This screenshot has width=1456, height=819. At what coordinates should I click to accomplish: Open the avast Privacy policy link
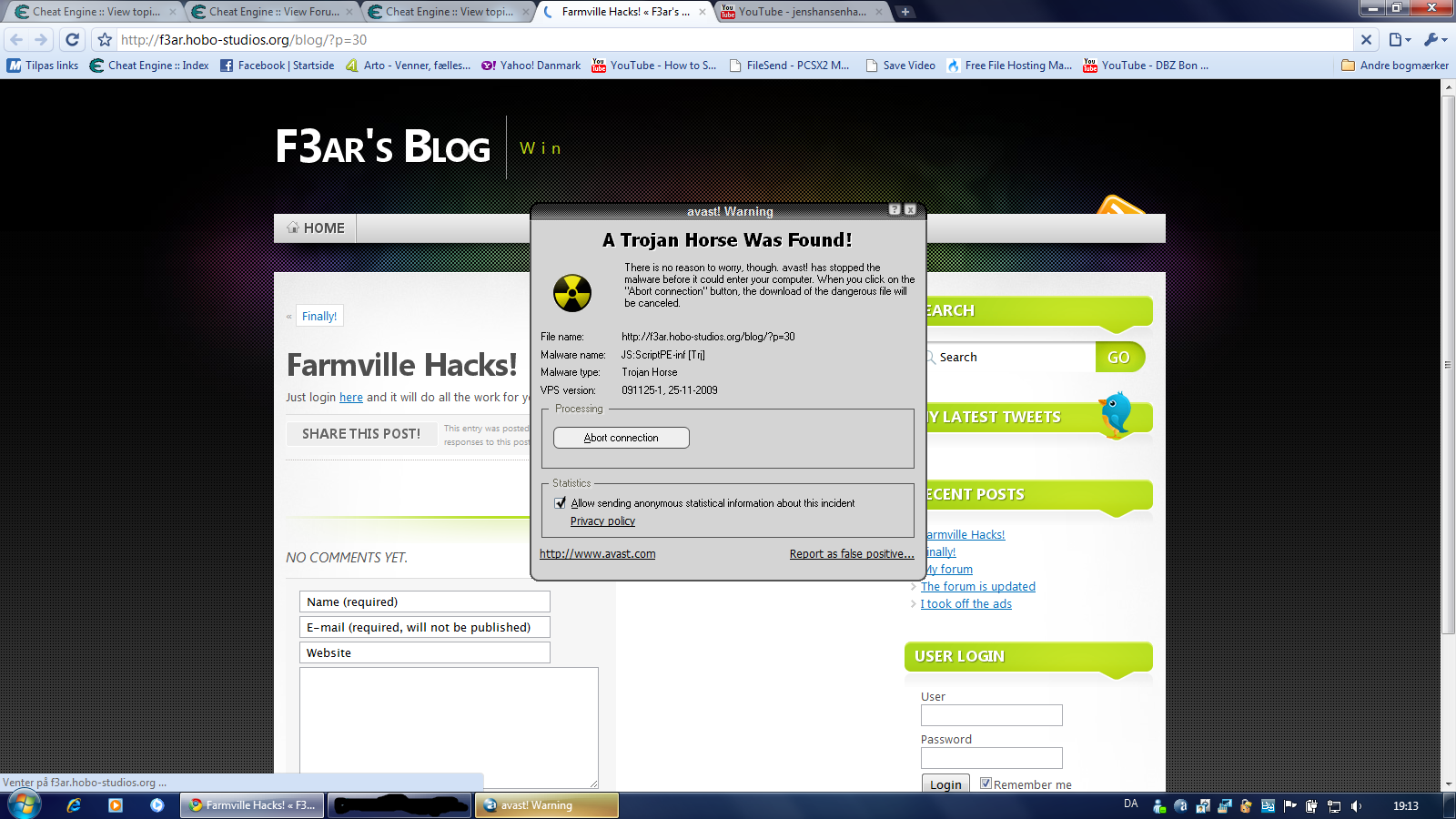(x=602, y=521)
